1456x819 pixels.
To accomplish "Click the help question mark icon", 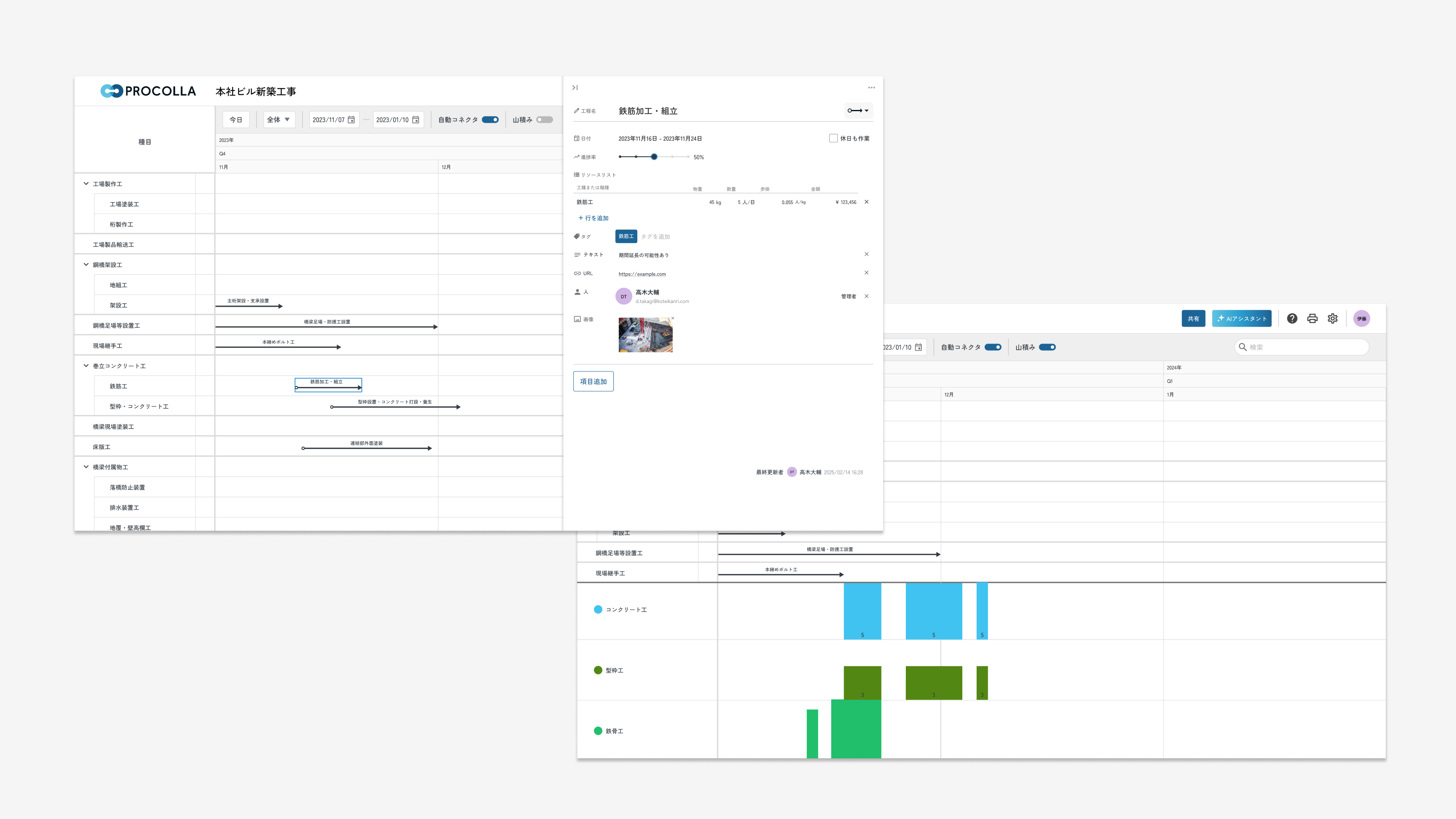I will tap(1292, 319).
